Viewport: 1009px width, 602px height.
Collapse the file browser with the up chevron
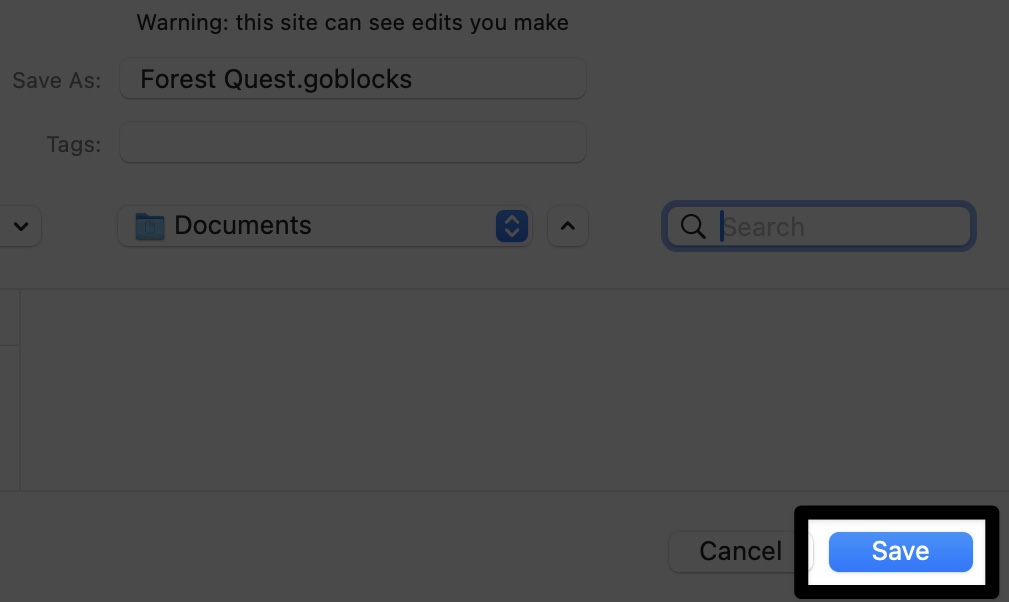[567, 226]
